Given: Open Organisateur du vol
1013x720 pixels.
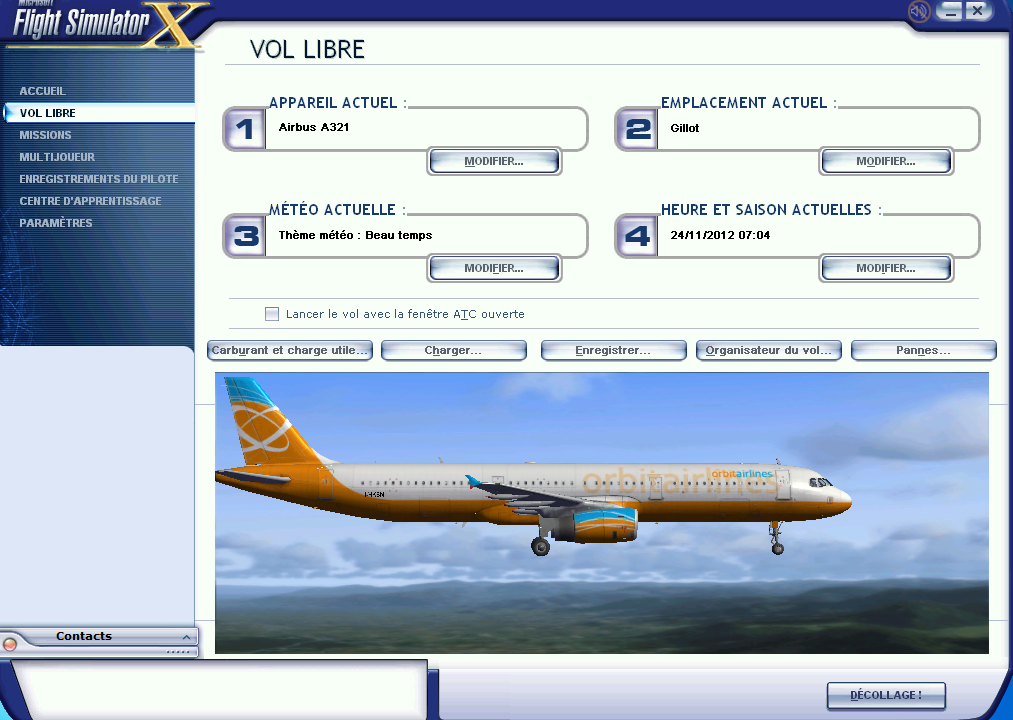Looking at the screenshot, I should [769, 350].
